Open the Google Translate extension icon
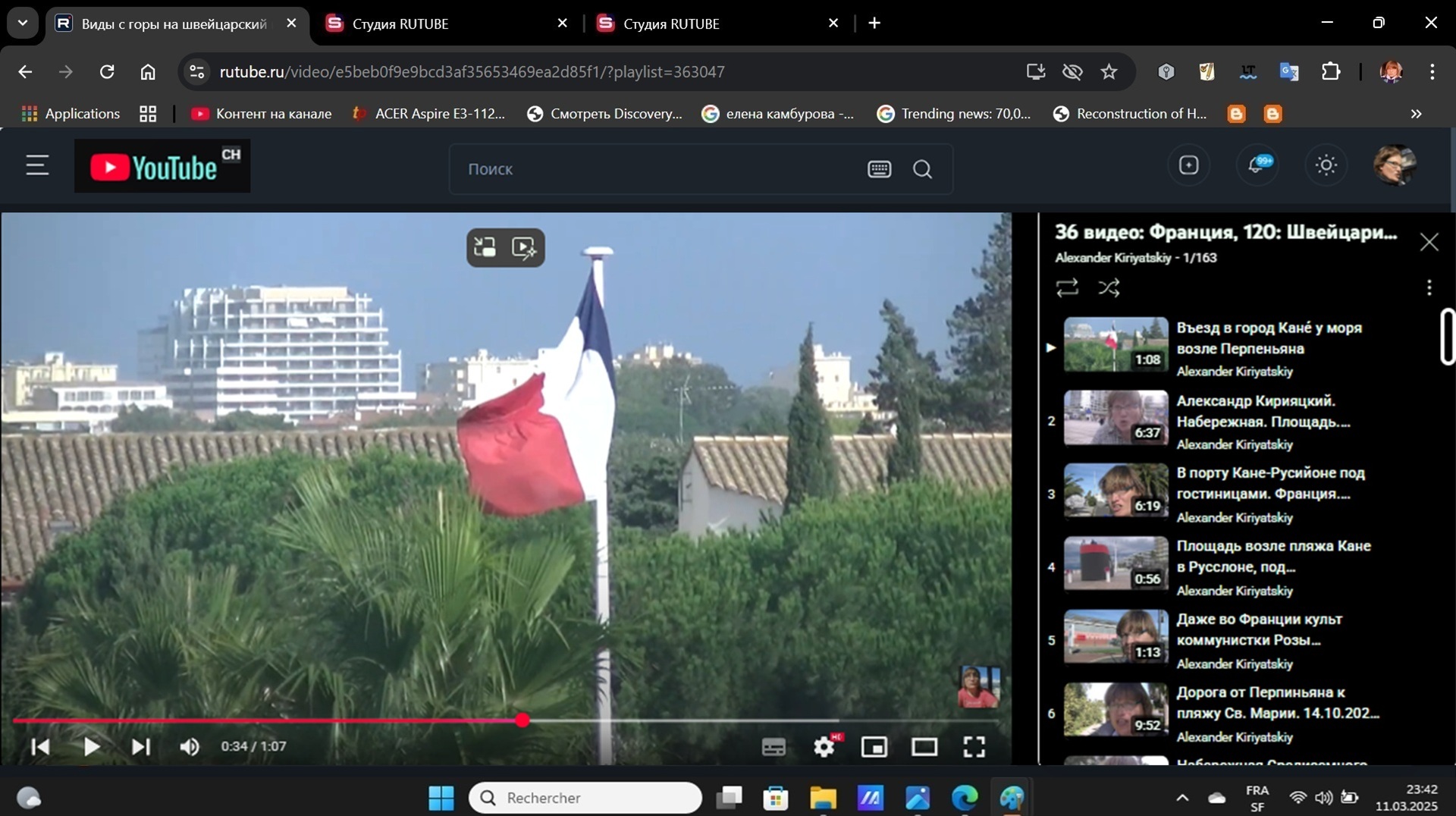Screen dimensions: 1456x816 click(x=1289, y=72)
